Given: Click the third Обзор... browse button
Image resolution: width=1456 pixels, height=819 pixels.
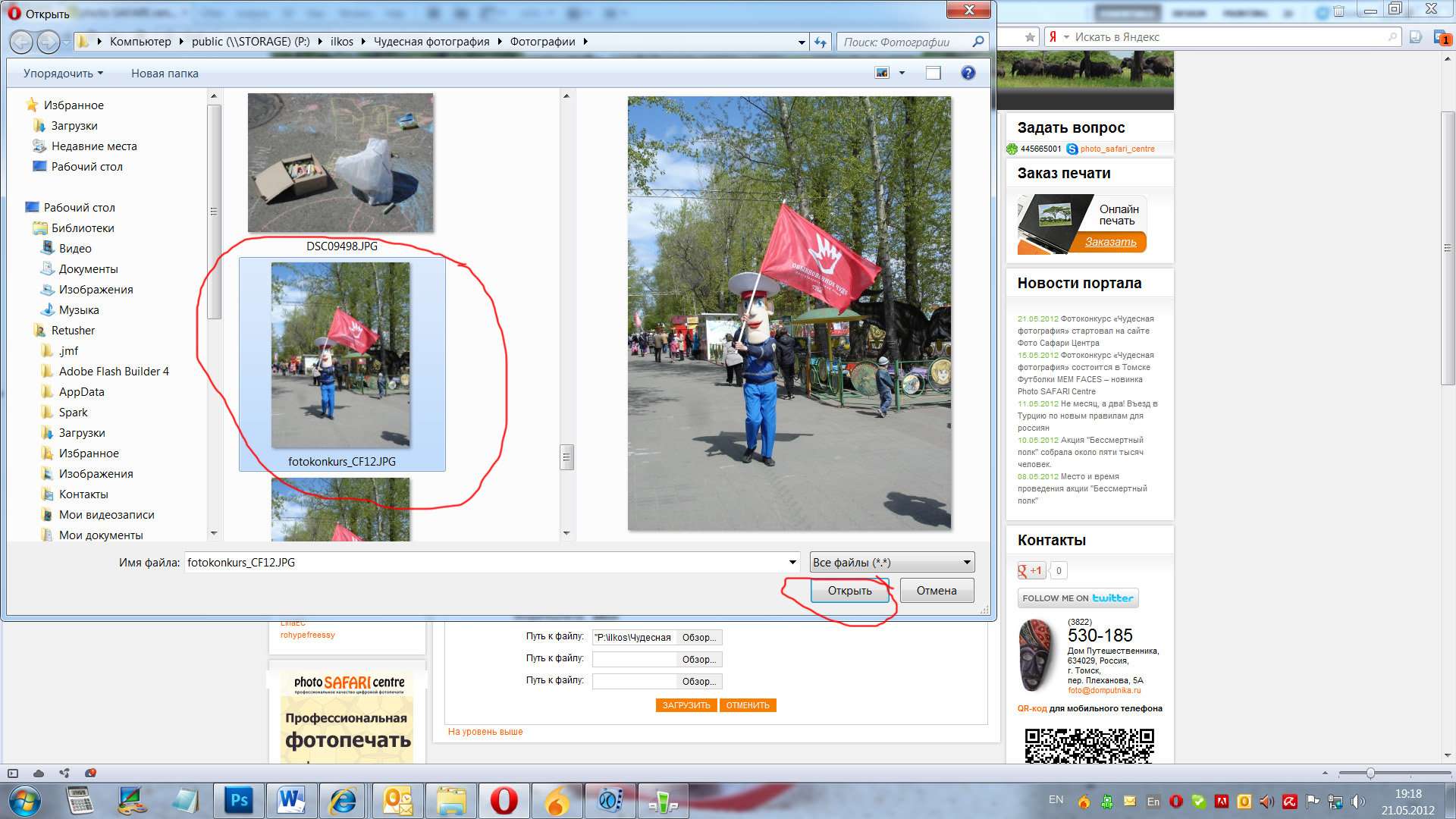Looking at the screenshot, I should (698, 682).
